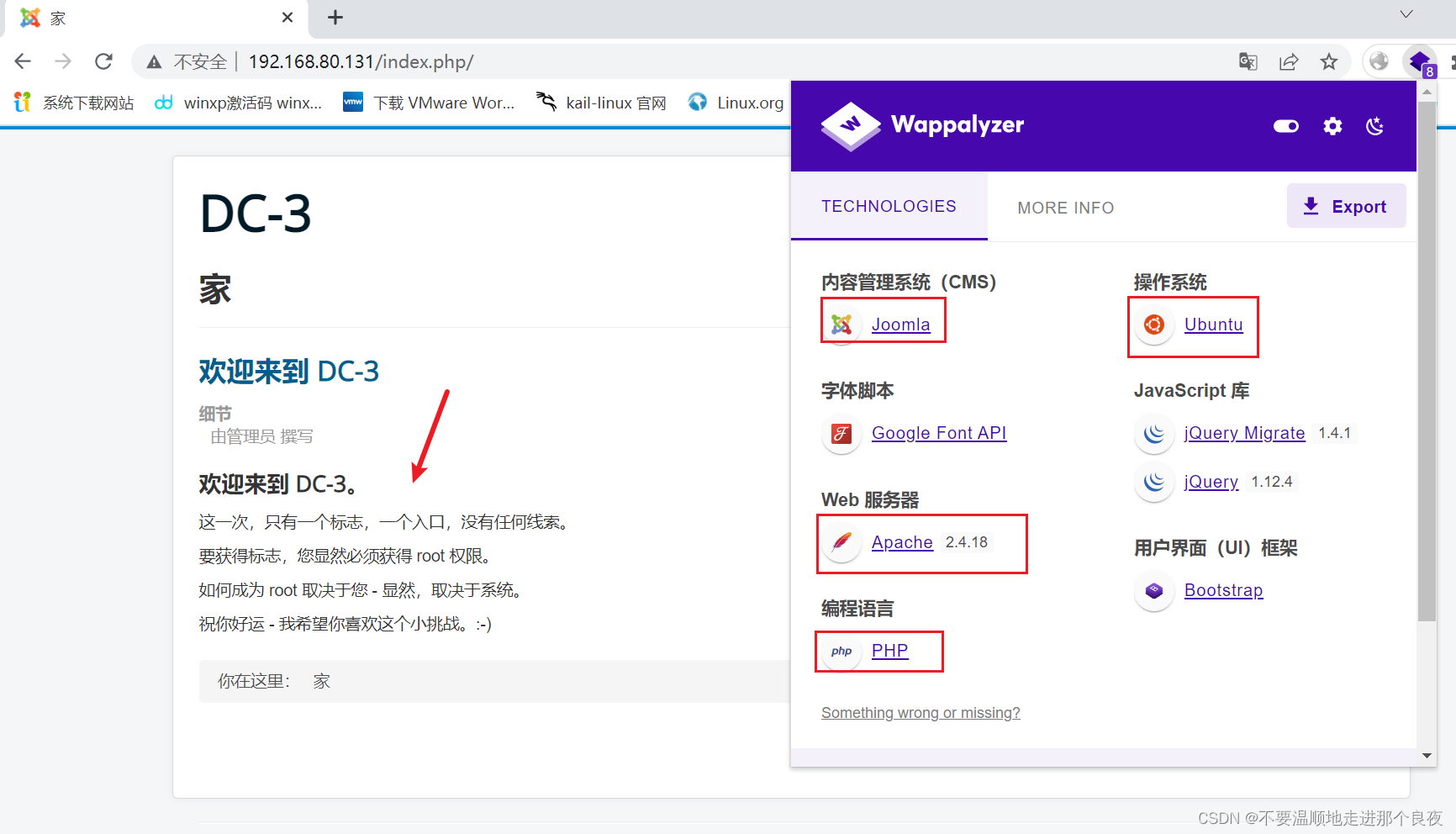Click Something wrong or missing link
Screen dimensions: 1456x834
tap(921, 713)
